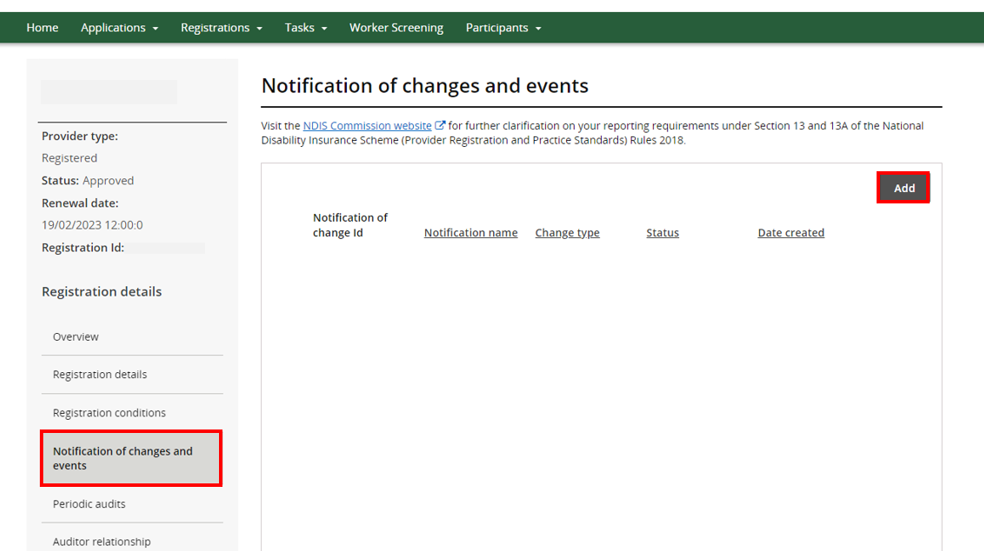Open Worker Screening in the navigation bar
The image size is (984, 551).
(396, 28)
